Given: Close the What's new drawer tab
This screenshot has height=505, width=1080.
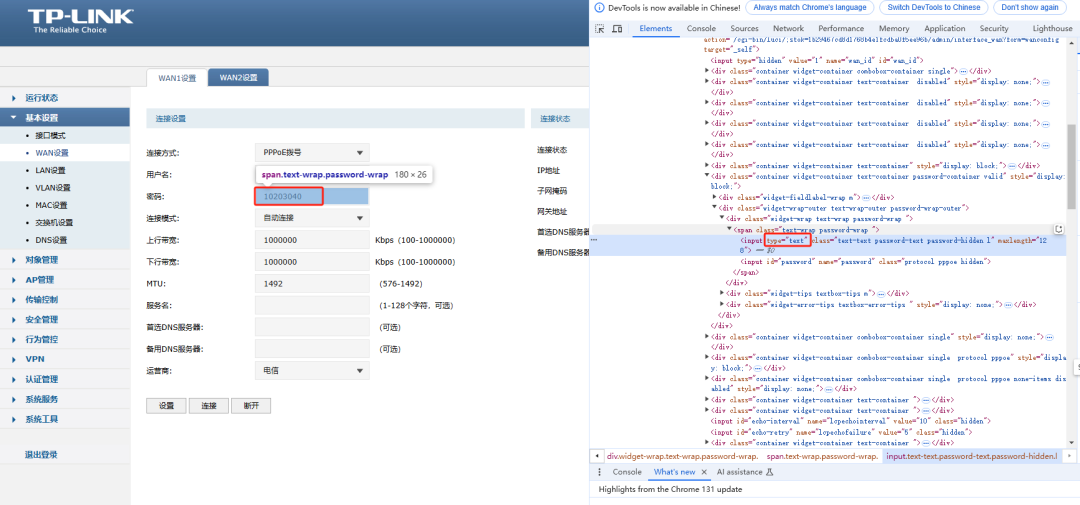Looking at the screenshot, I should 704,472.
